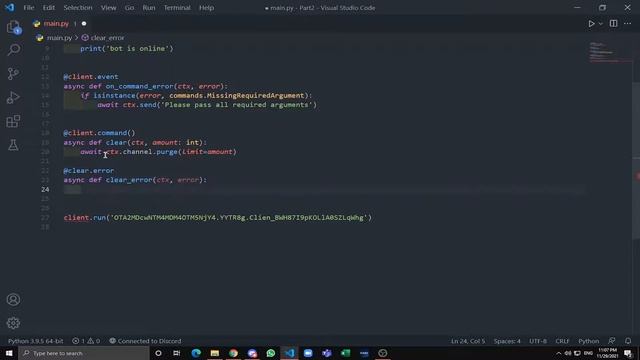The height and width of the screenshot is (360, 640).
Task: Open the Windows Start menu
Action: tap(9, 353)
